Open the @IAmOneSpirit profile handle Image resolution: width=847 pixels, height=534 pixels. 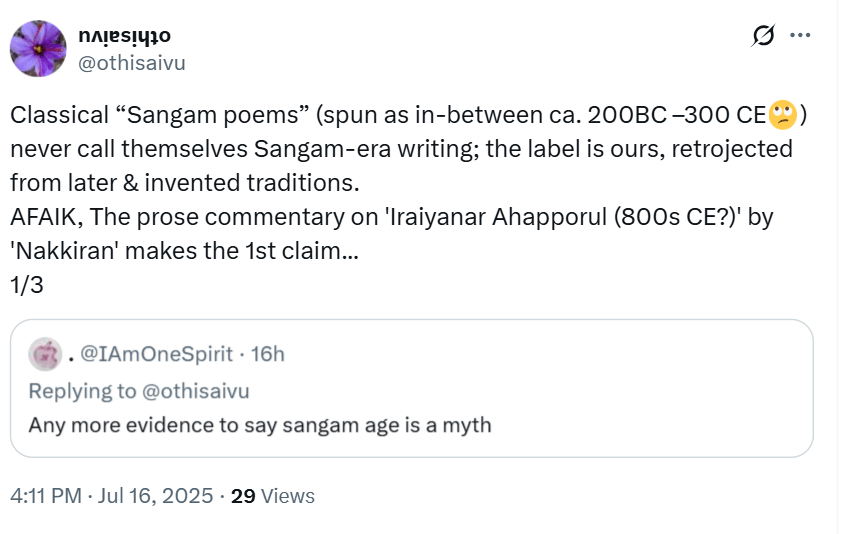(x=157, y=353)
